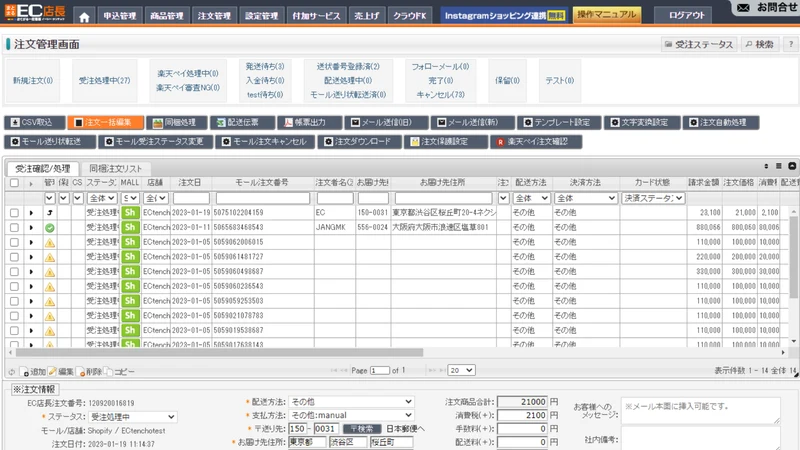This screenshot has height=450, width=800.
Task: Check the row for order 5059060498687
Action: point(14,272)
